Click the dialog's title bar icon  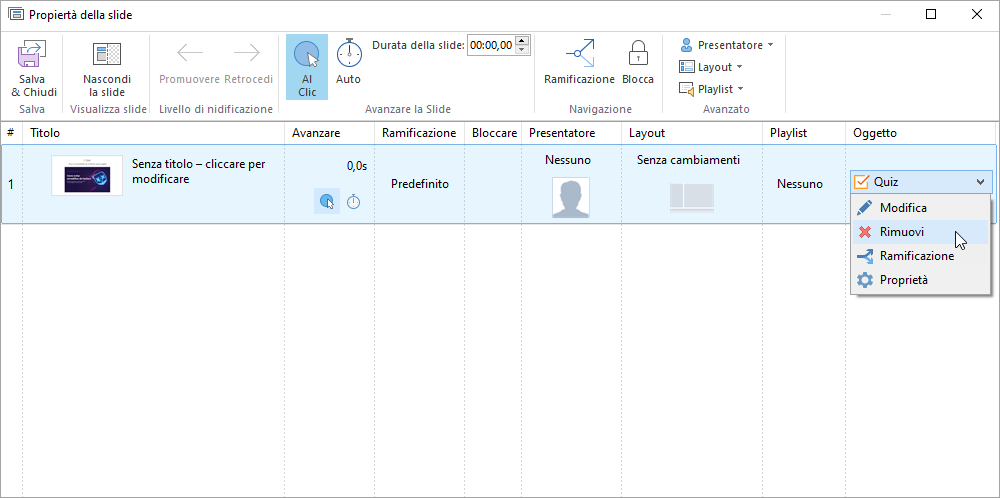[16, 15]
